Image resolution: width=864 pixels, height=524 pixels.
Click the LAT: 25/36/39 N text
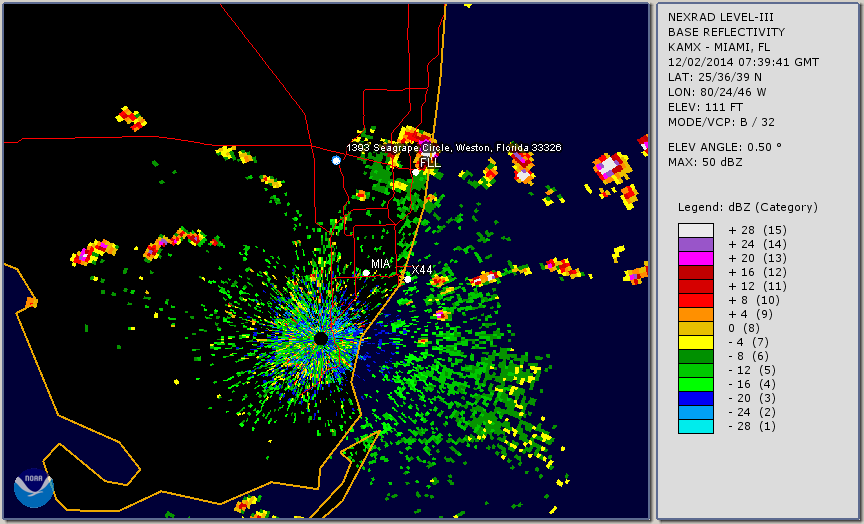(715, 77)
